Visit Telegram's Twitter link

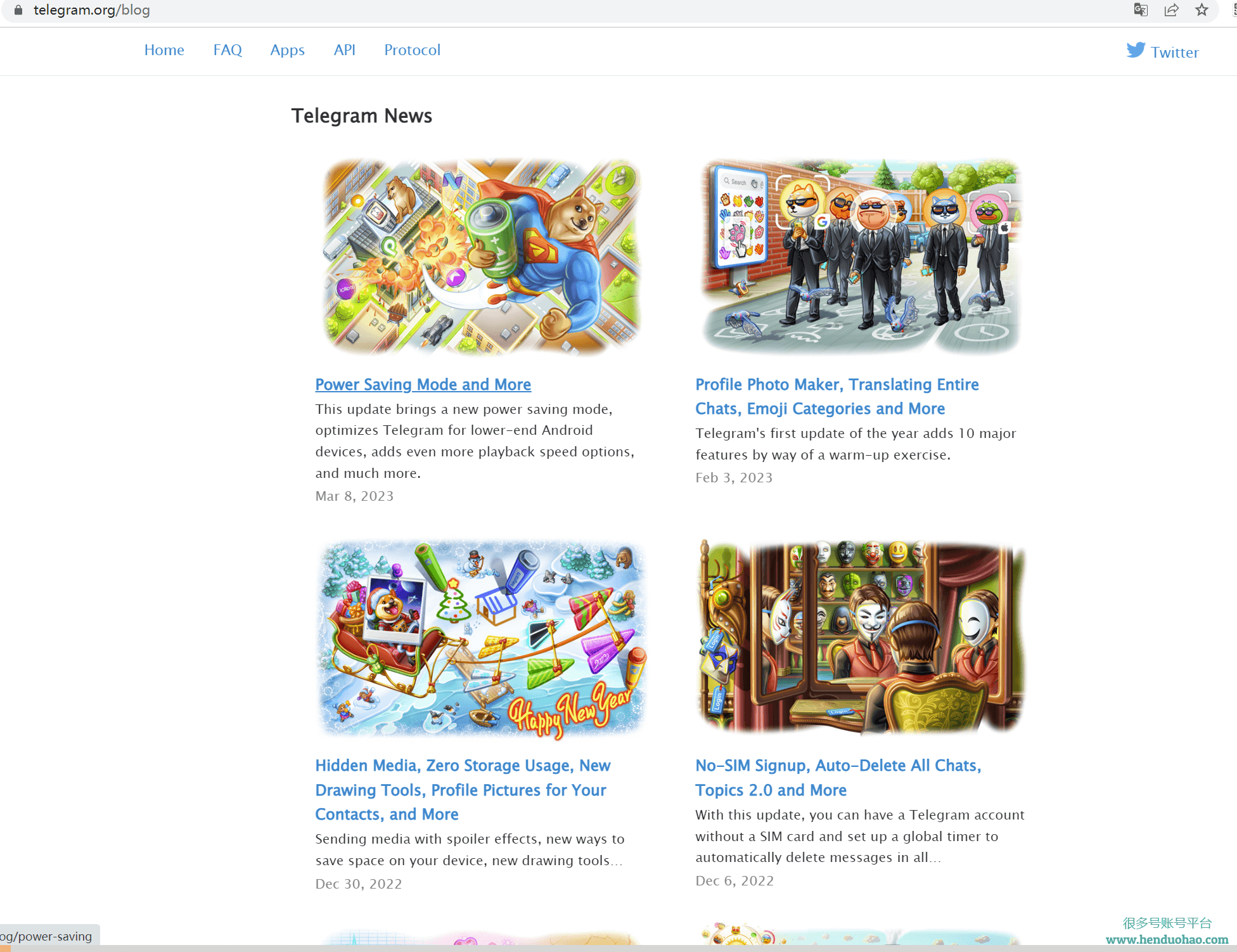[1174, 52]
